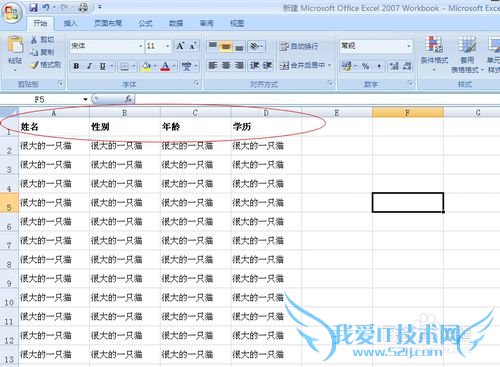Image resolution: width=500 pixels, height=367 pixels.
Task: Expand fill color palette arrow
Action: click(x=155, y=66)
